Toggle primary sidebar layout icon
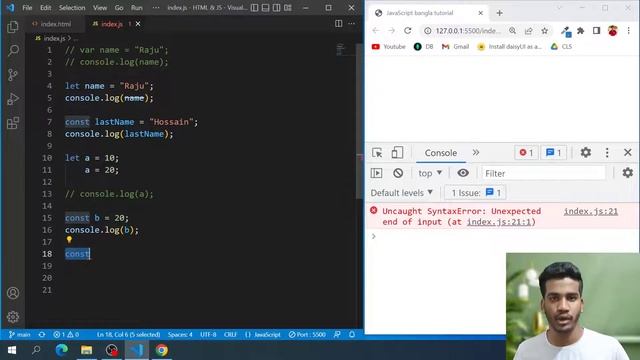 coord(254,8)
